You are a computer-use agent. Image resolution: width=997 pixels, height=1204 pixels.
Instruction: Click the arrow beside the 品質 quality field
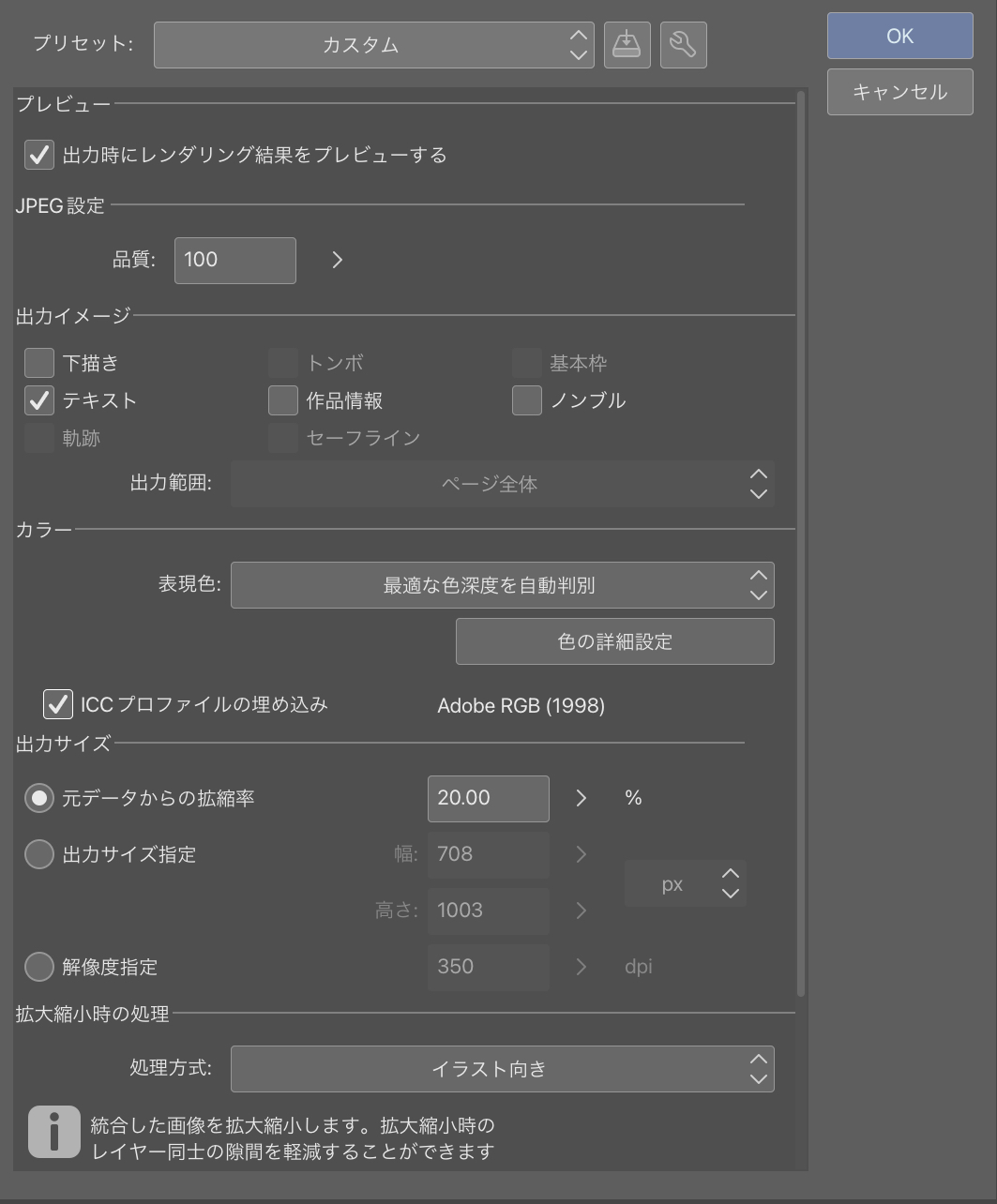(x=336, y=260)
